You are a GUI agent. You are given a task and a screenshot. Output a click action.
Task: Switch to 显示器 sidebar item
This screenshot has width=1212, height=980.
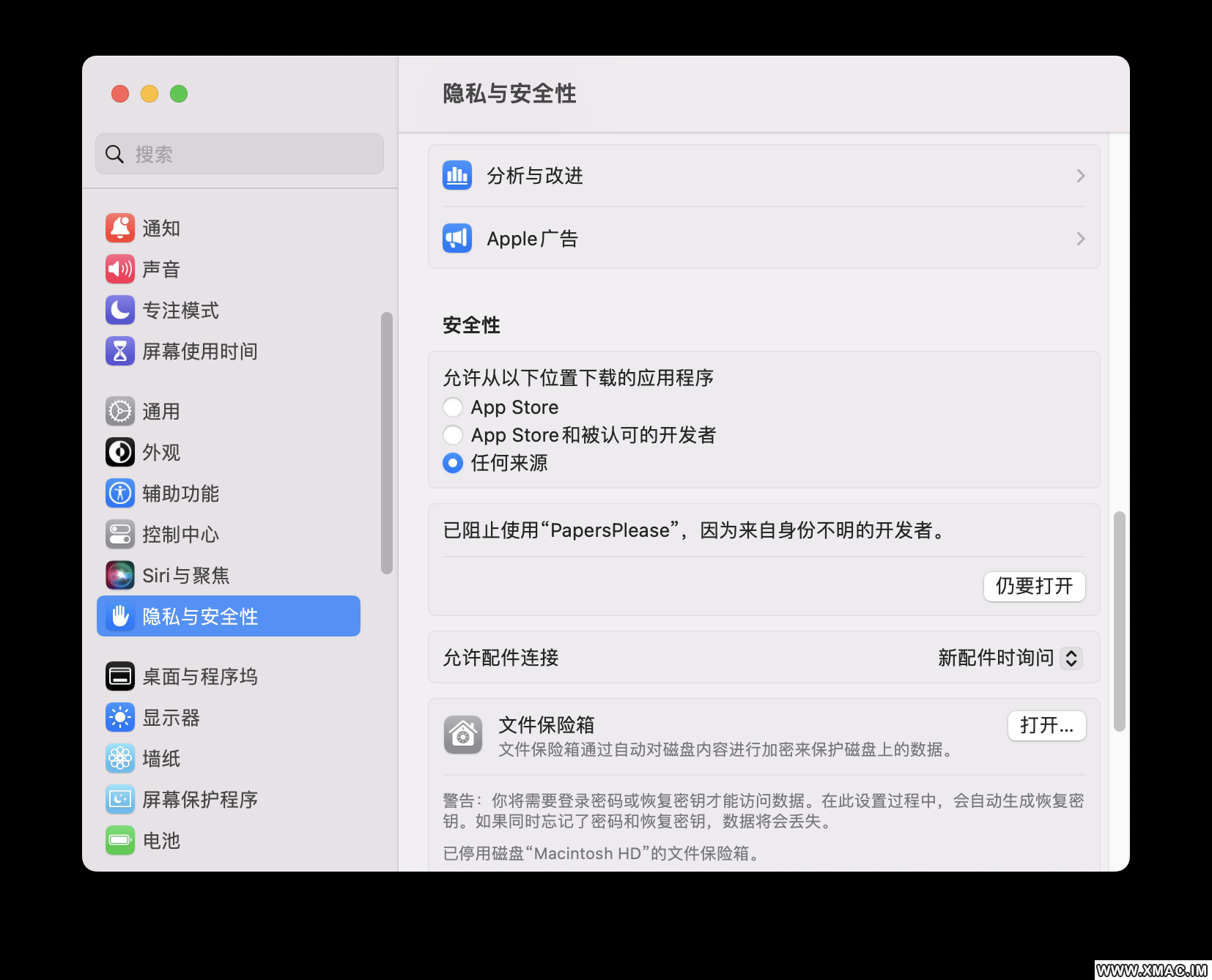pos(229,717)
